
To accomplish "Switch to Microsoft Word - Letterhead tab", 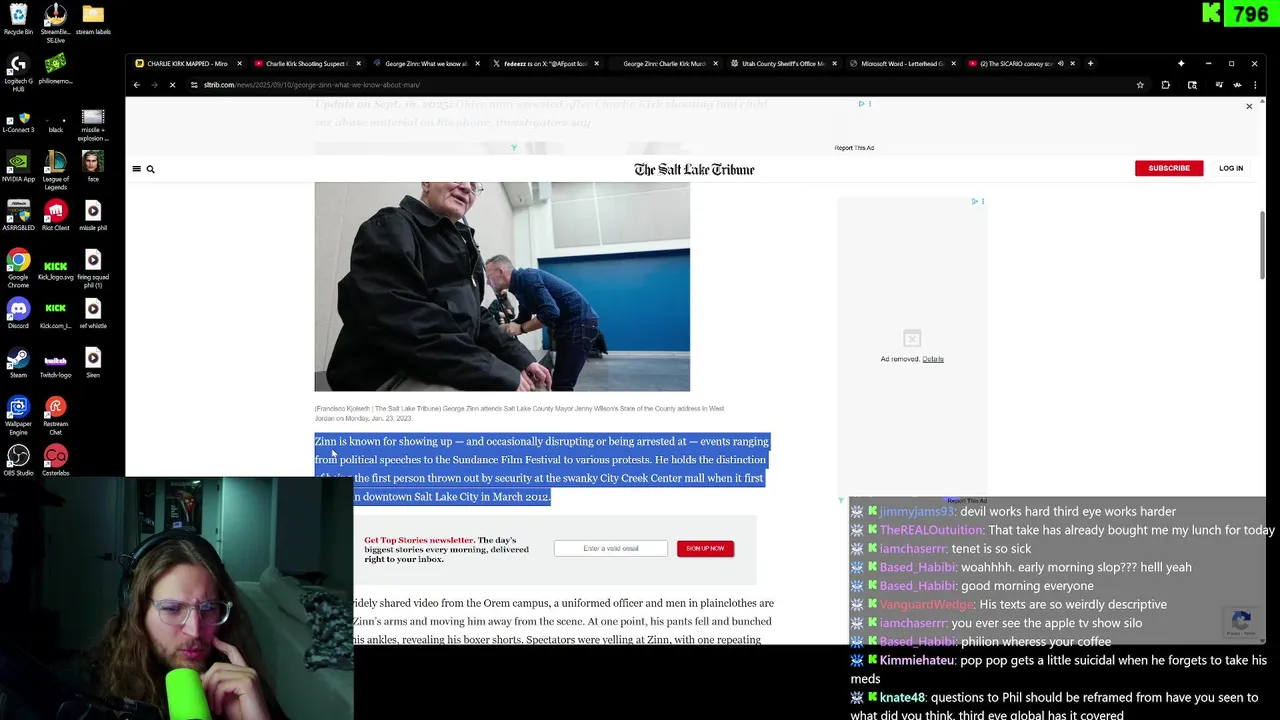I will click(902, 63).
